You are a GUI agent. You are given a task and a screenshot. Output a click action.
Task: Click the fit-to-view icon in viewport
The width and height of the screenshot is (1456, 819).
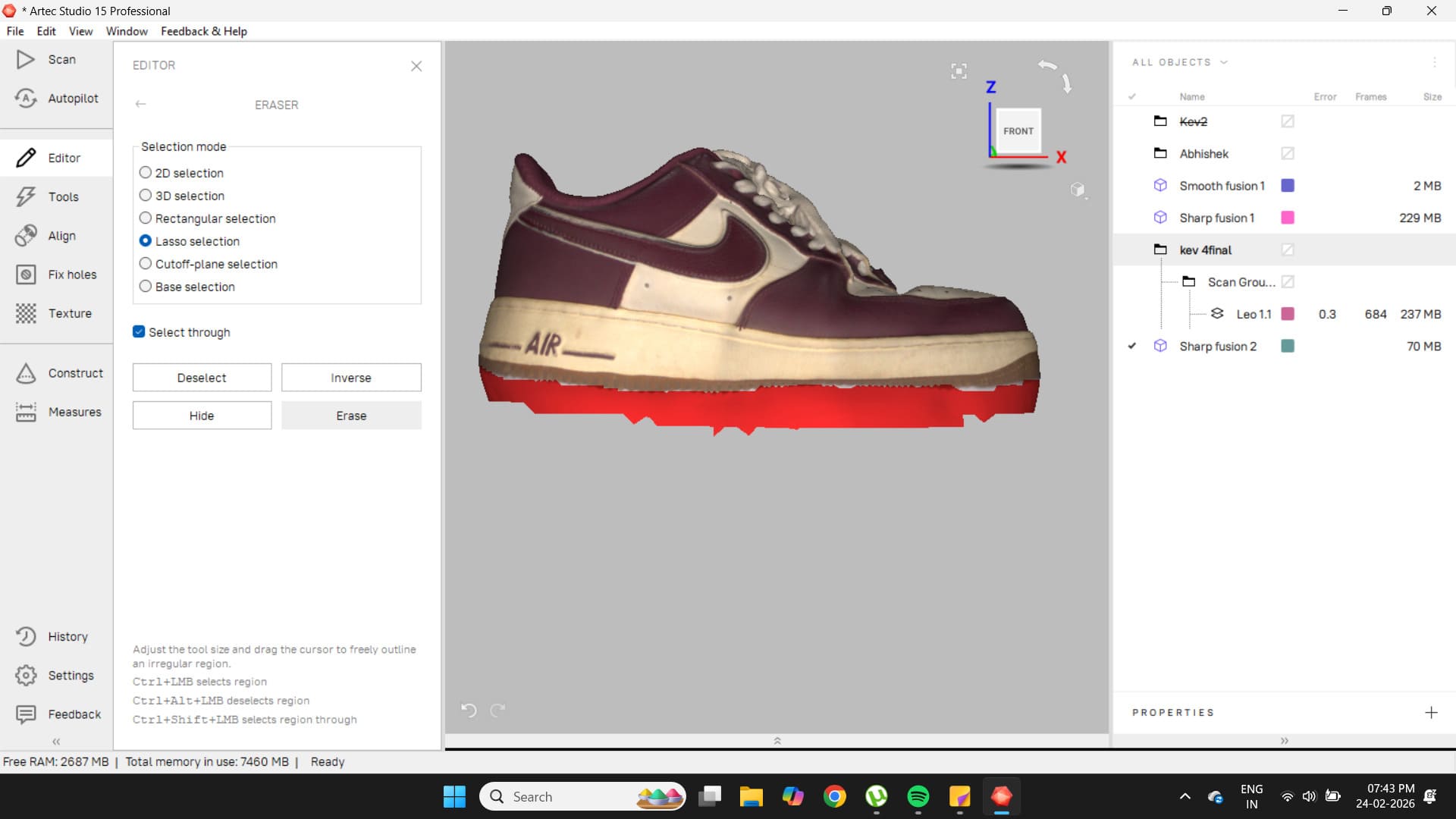point(959,71)
